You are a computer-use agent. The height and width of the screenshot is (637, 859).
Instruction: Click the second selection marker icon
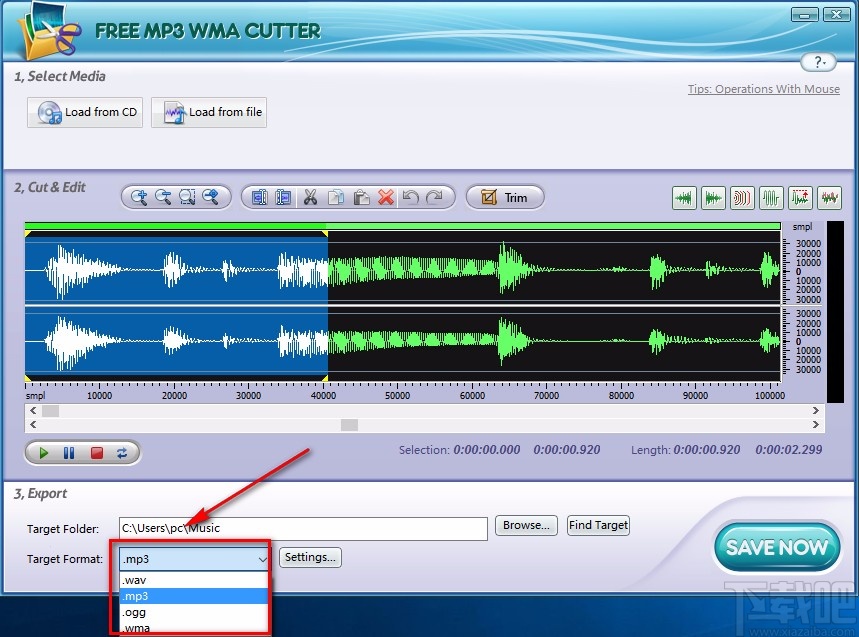pos(283,197)
